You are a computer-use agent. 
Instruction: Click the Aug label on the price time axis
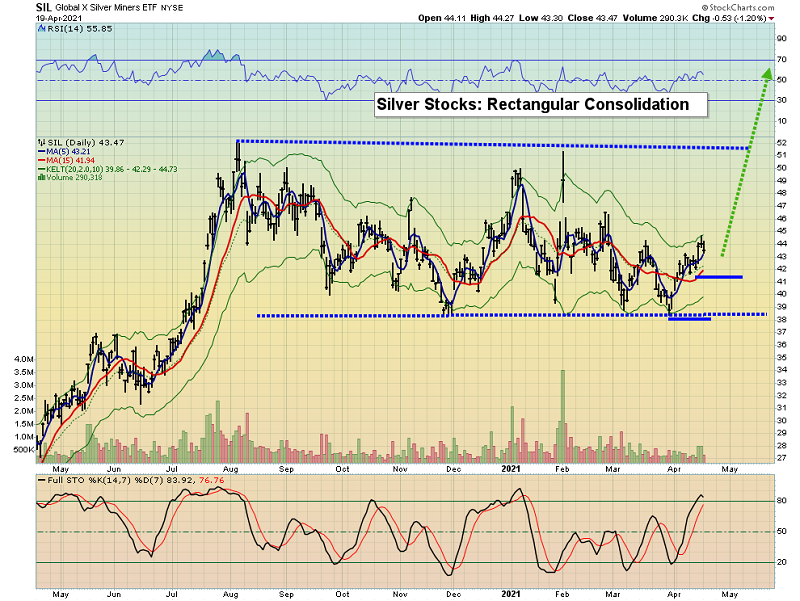point(231,468)
